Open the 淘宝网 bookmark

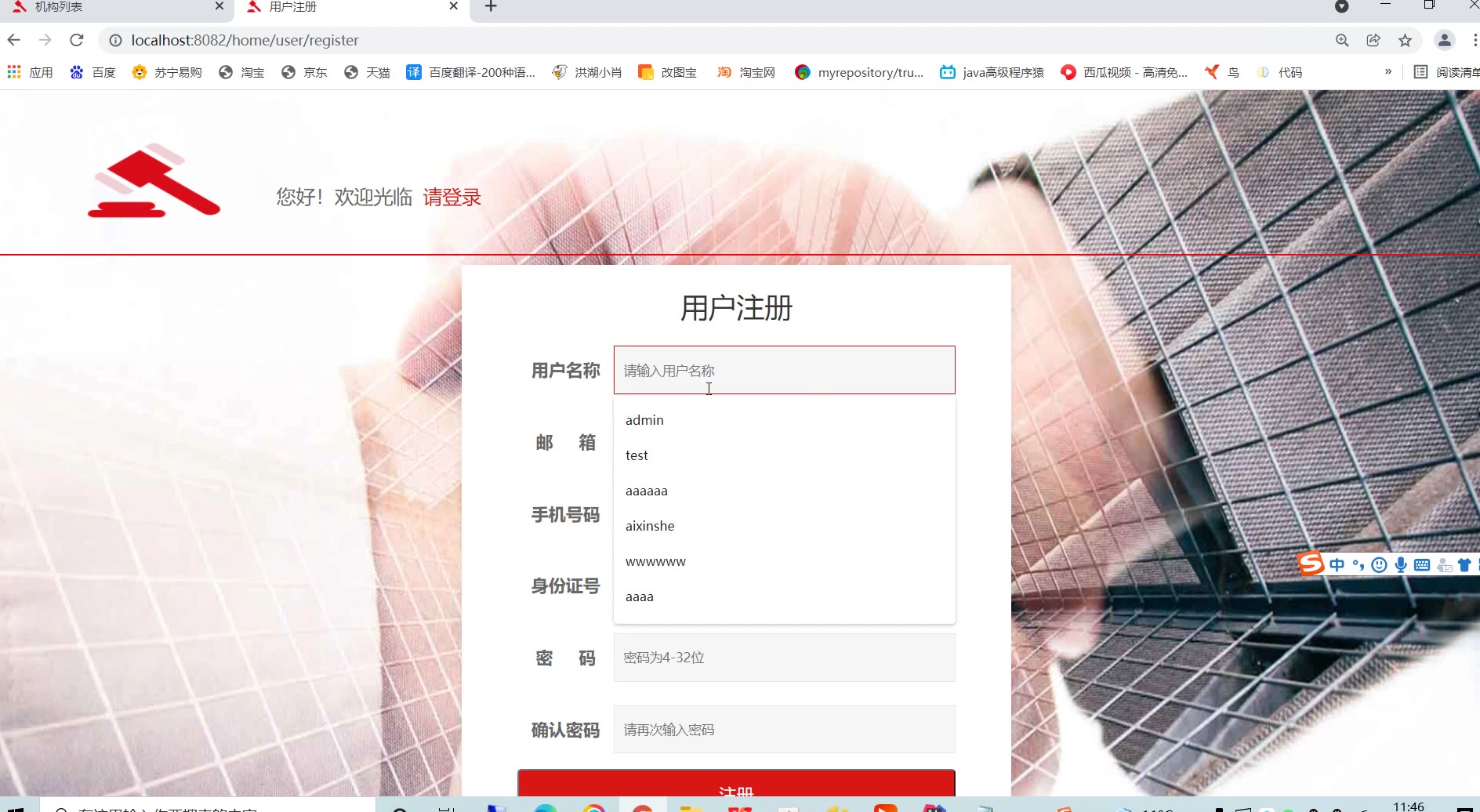click(746, 72)
